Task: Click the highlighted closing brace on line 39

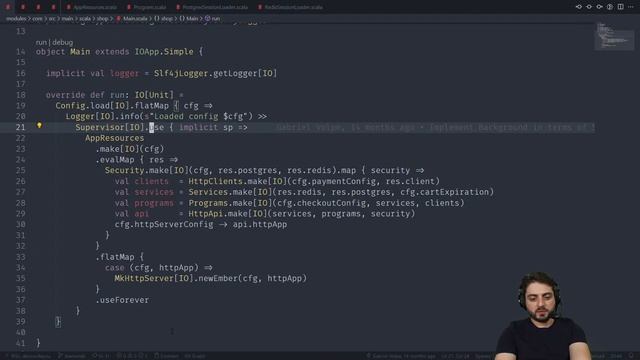Action: [x=58, y=322]
